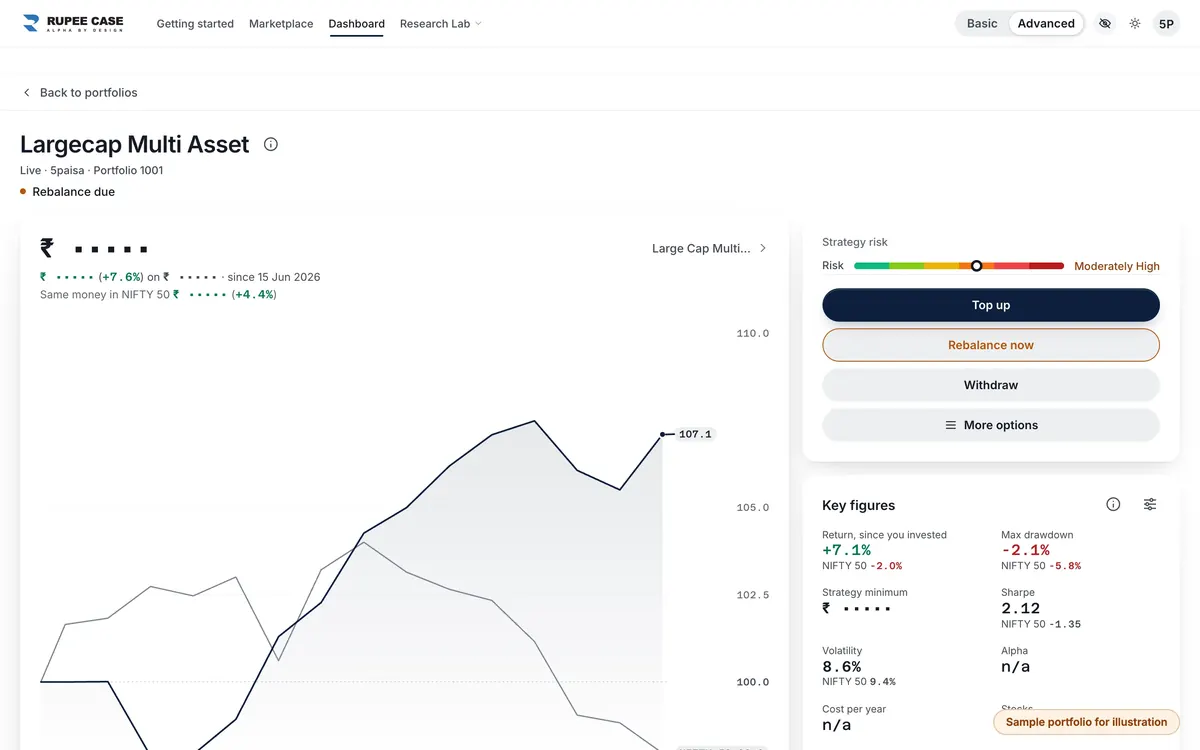The height and width of the screenshot is (750, 1200).
Task: Click the hidden portfolio value with rupee symbol
Action: pyautogui.click(x=94, y=248)
